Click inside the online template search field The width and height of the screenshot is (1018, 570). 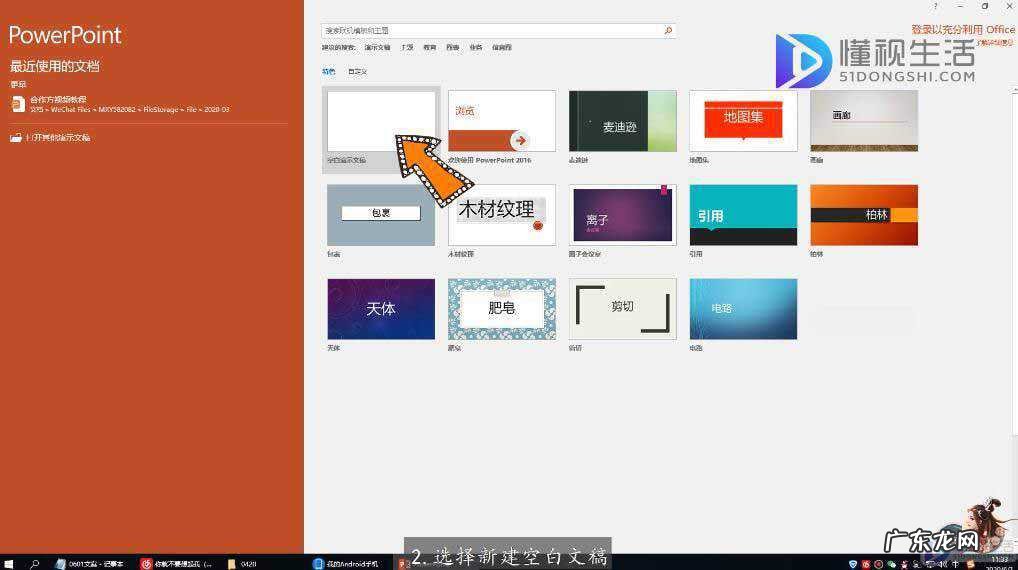pos(490,31)
